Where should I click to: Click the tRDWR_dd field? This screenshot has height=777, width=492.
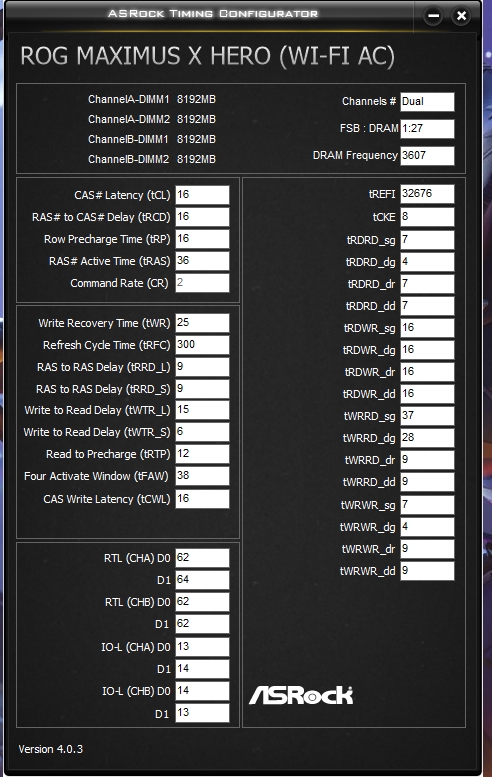coord(427,394)
